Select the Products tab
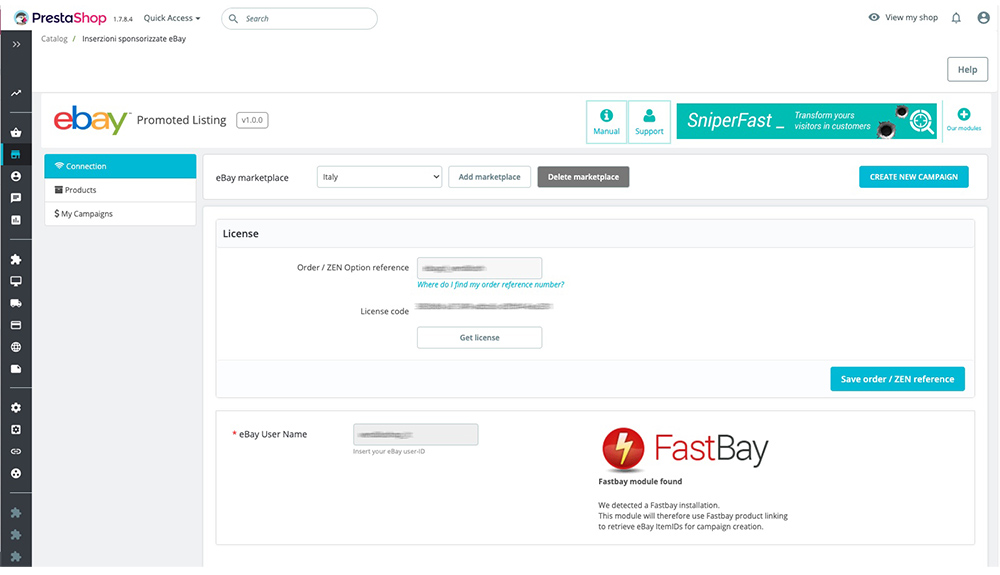Image resolution: width=1000 pixels, height=575 pixels. tap(121, 190)
